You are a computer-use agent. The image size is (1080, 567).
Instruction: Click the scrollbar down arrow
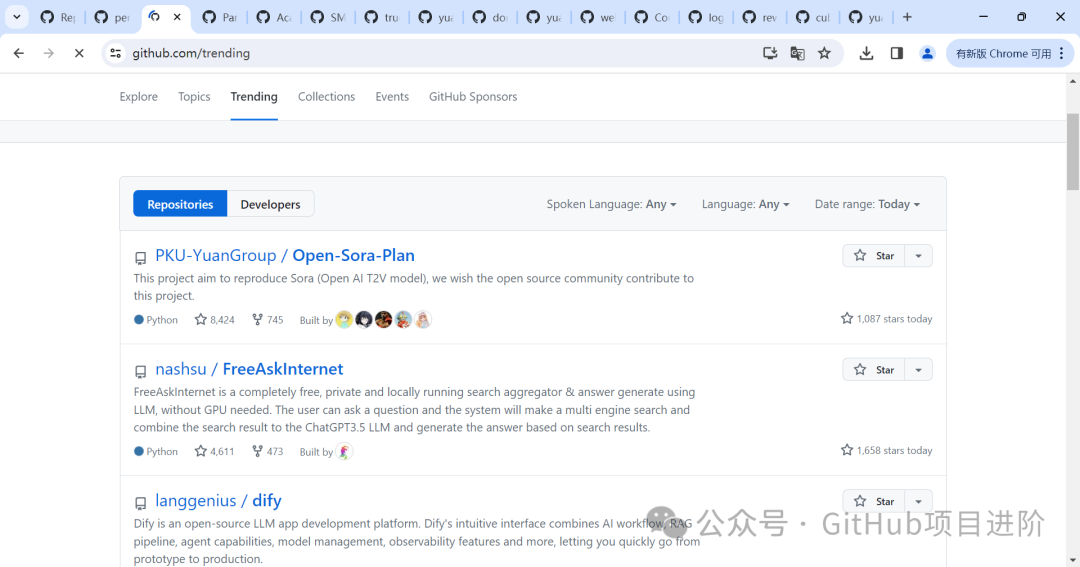1072,560
